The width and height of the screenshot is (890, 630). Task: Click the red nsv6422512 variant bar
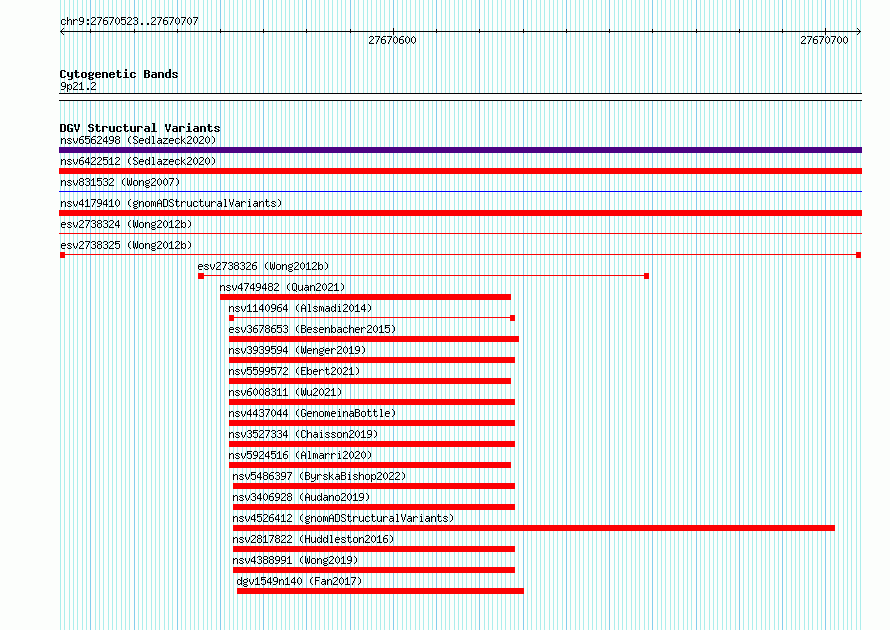pyautogui.click(x=460, y=171)
